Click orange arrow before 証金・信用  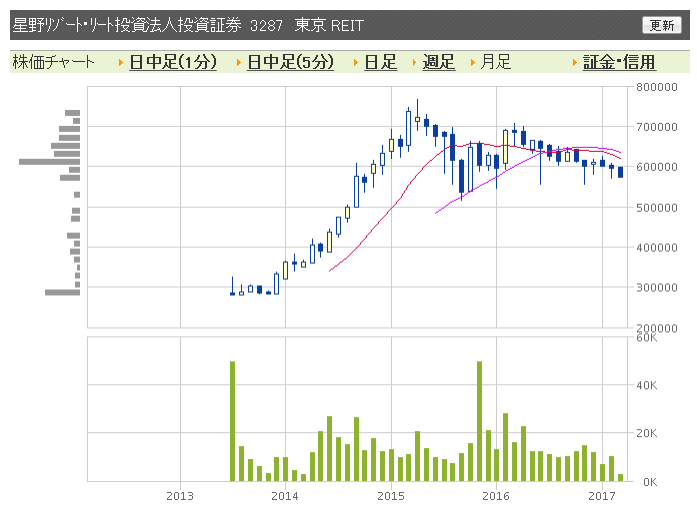(x=575, y=63)
